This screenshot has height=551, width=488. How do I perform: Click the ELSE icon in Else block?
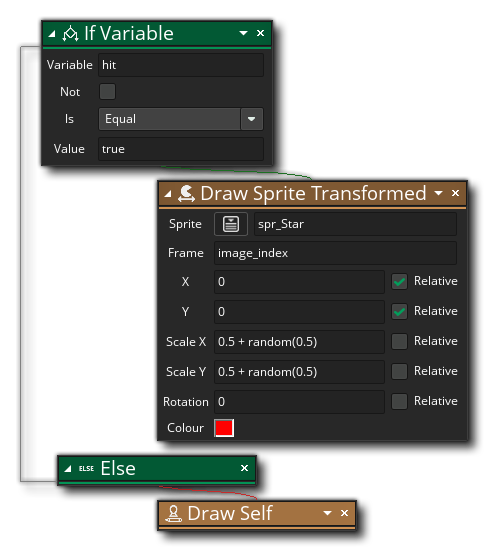pos(86,468)
